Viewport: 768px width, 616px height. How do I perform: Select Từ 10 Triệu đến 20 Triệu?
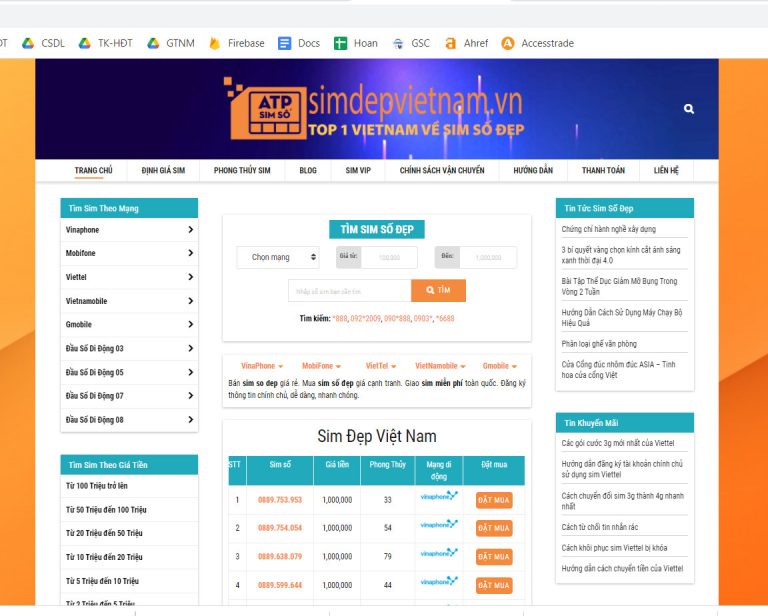[104, 557]
